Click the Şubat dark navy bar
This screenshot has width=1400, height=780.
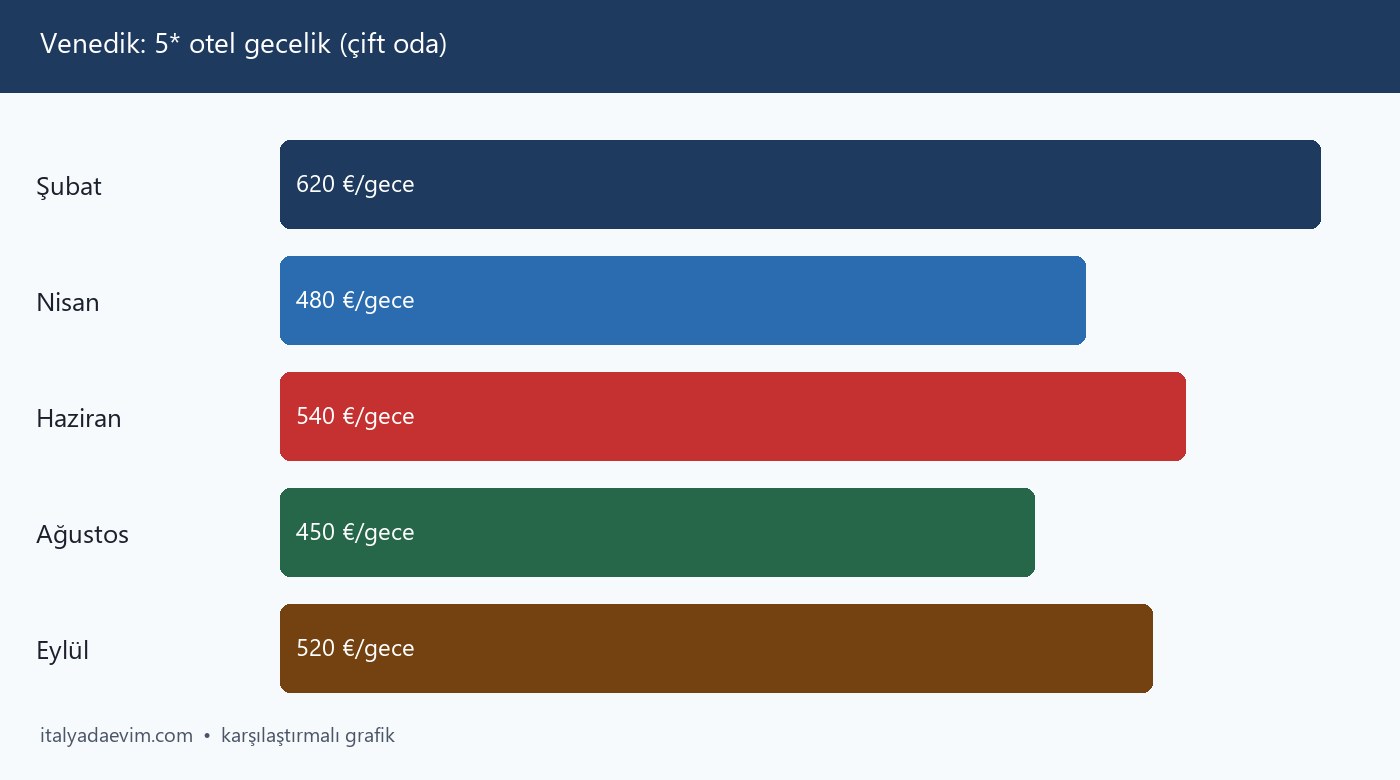tap(800, 184)
